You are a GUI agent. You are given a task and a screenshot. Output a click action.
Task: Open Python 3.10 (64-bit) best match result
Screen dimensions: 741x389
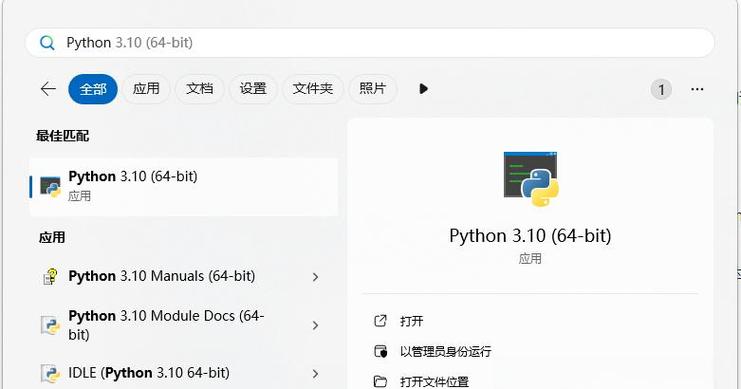tap(184, 187)
